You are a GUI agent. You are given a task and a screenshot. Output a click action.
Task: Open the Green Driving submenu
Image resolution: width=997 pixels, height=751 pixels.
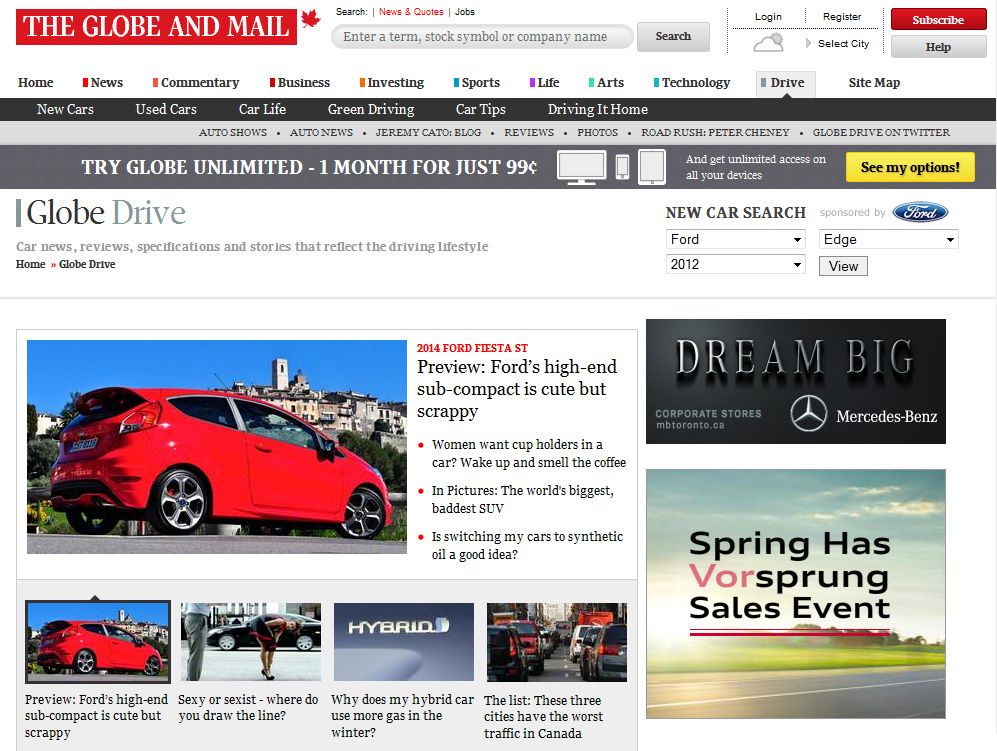[371, 109]
